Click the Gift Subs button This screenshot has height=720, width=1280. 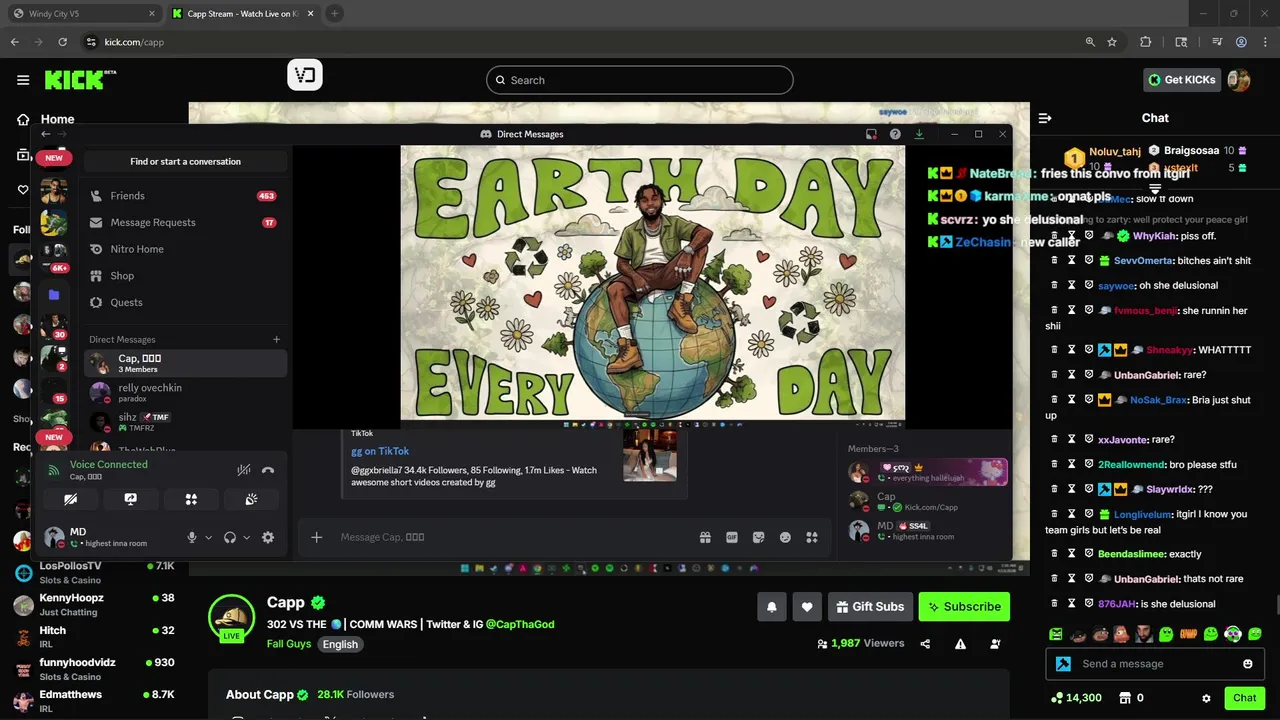[870, 606]
